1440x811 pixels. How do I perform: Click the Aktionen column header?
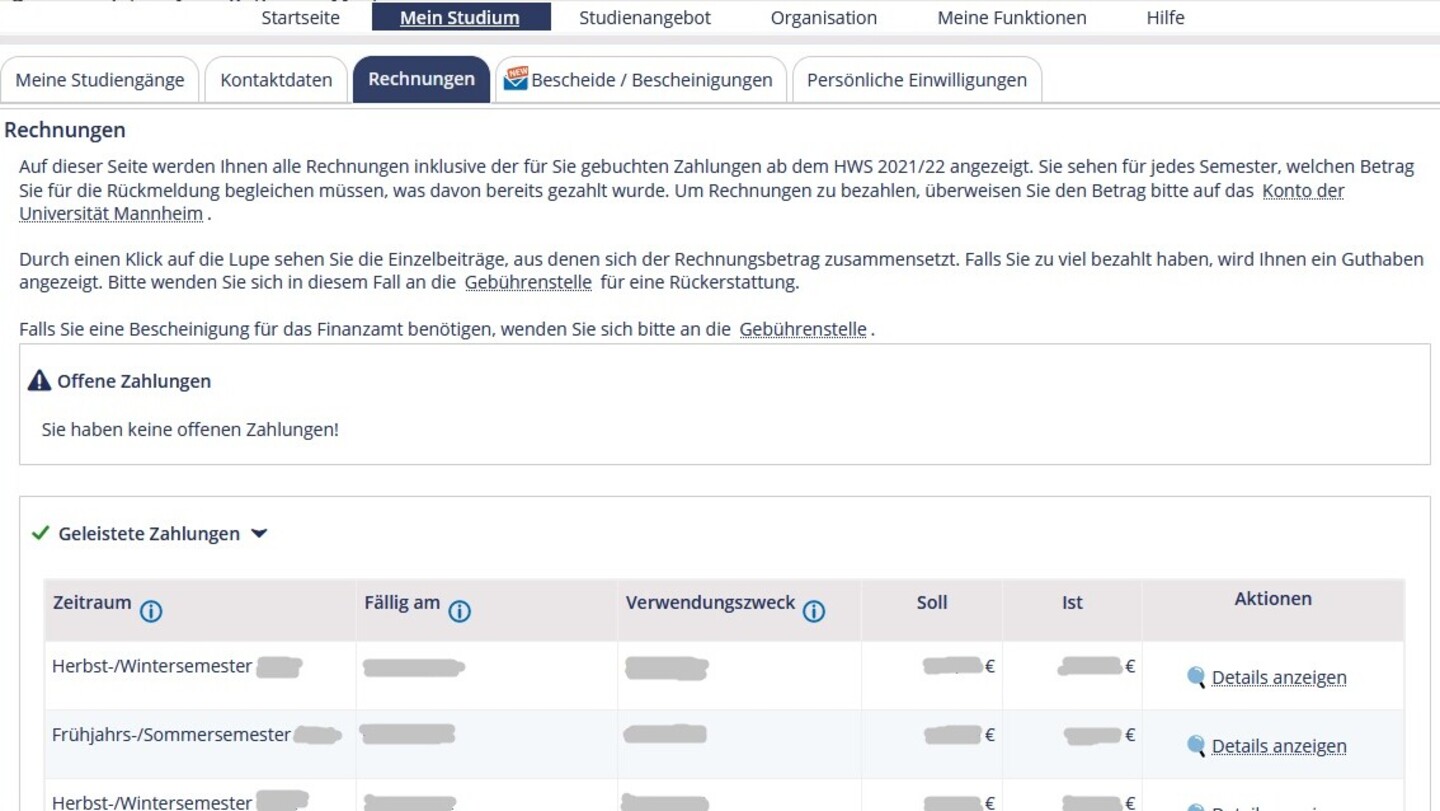[x=1273, y=599]
